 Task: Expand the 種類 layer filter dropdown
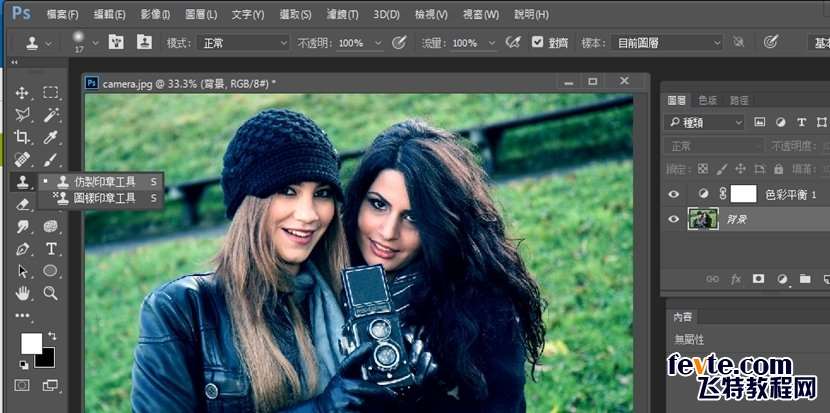point(705,122)
